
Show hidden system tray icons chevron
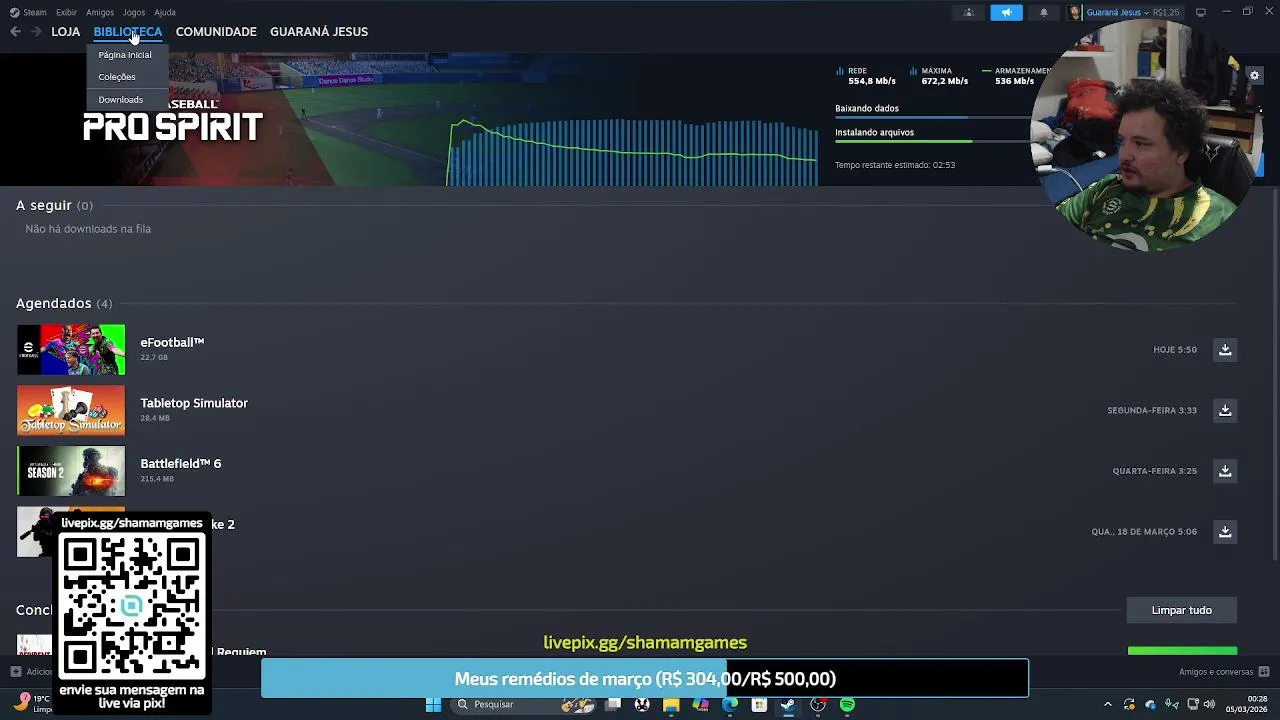point(1107,704)
